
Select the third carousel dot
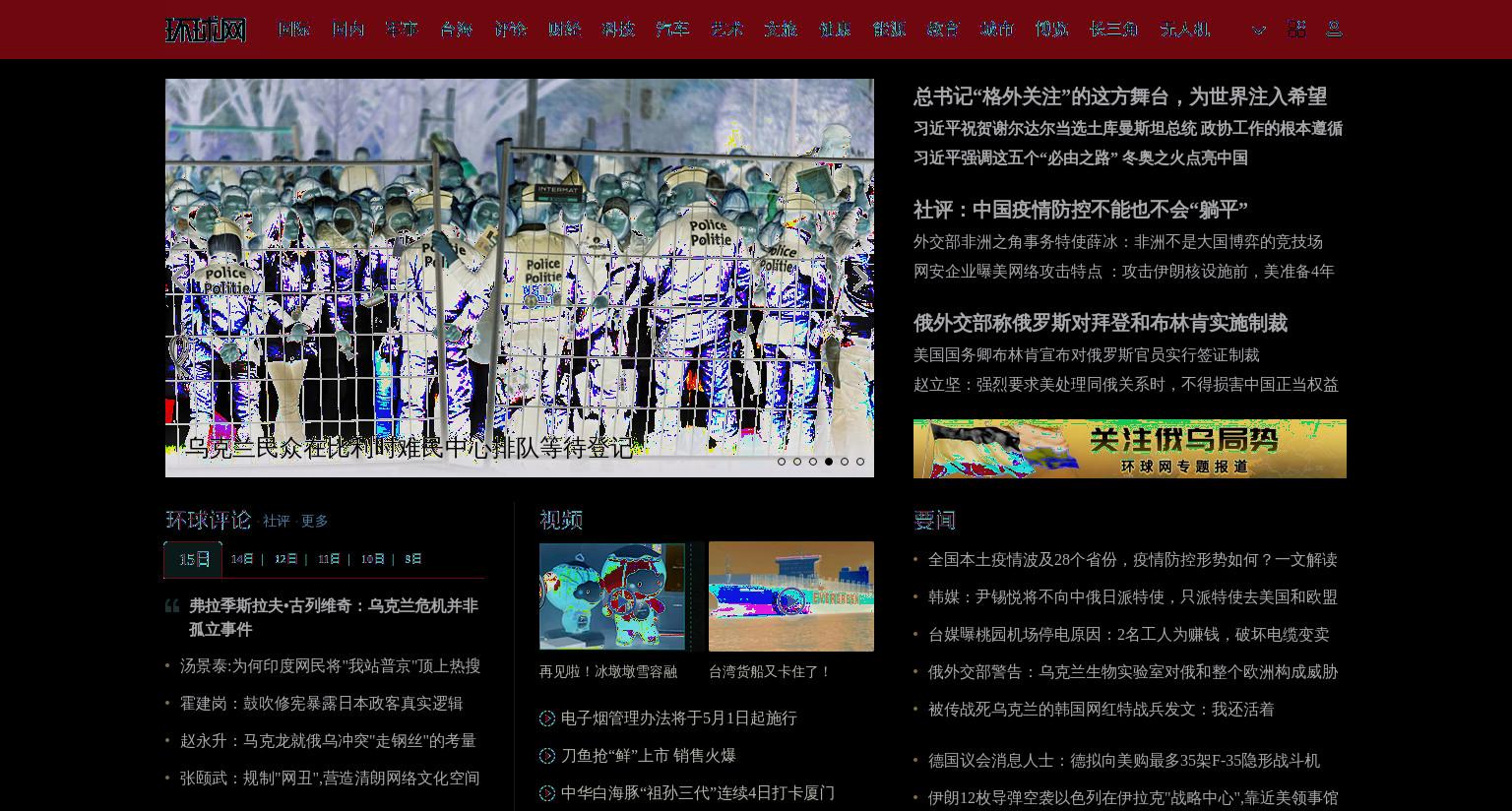813,462
